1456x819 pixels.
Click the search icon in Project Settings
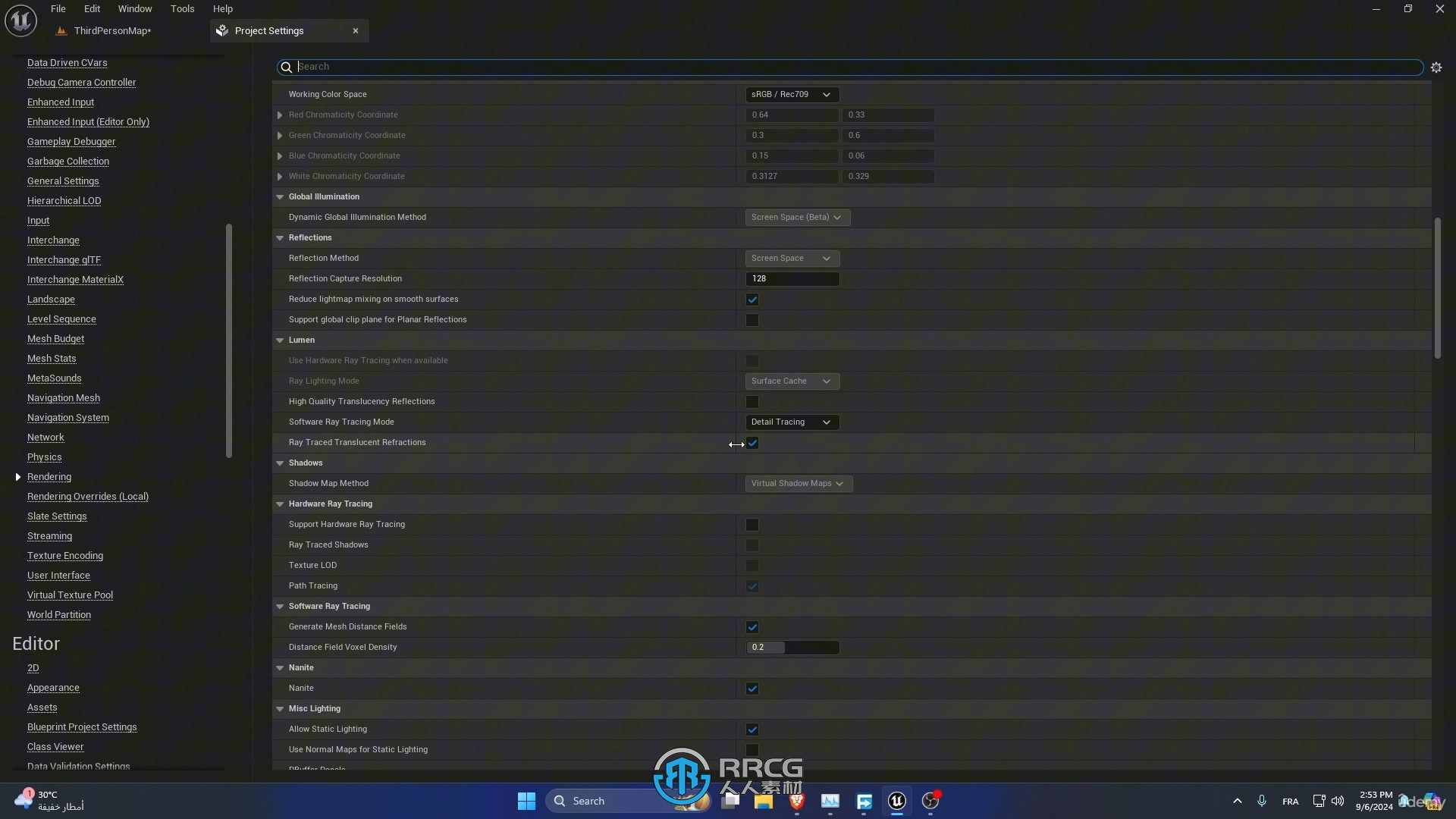coord(288,66)
